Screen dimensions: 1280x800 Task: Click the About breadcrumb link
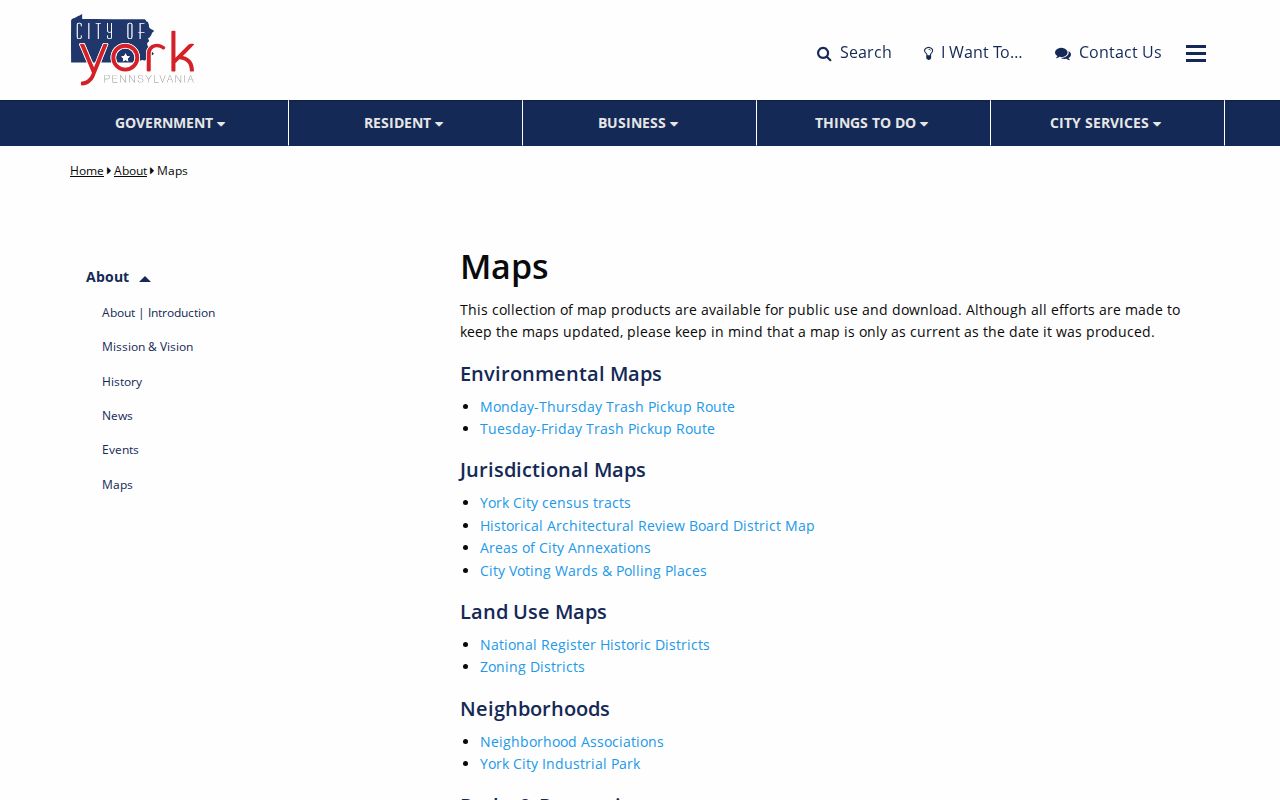130,171
